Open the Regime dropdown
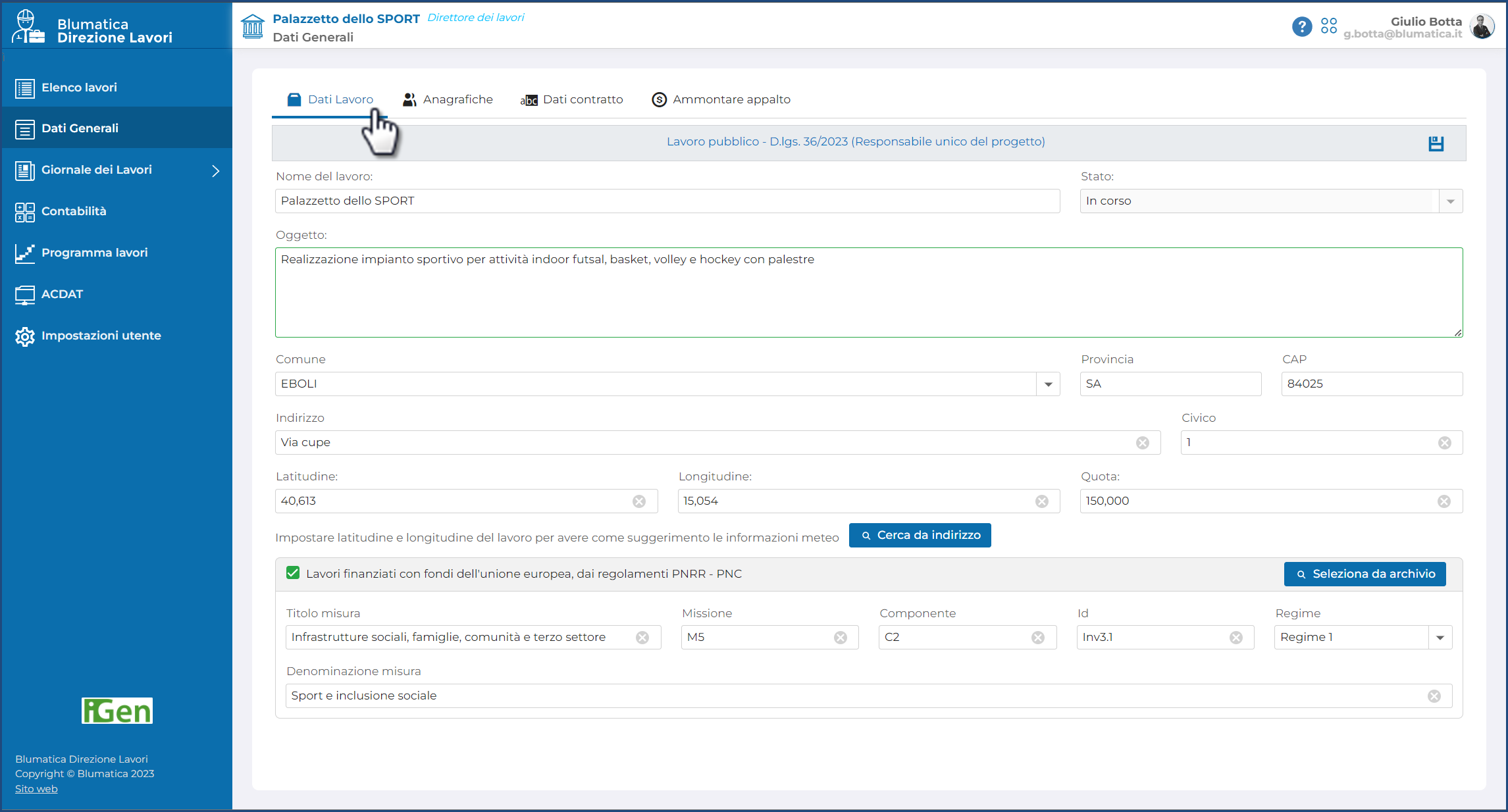This screenshot has height=812, width=1508. (x=1440, y=638)
